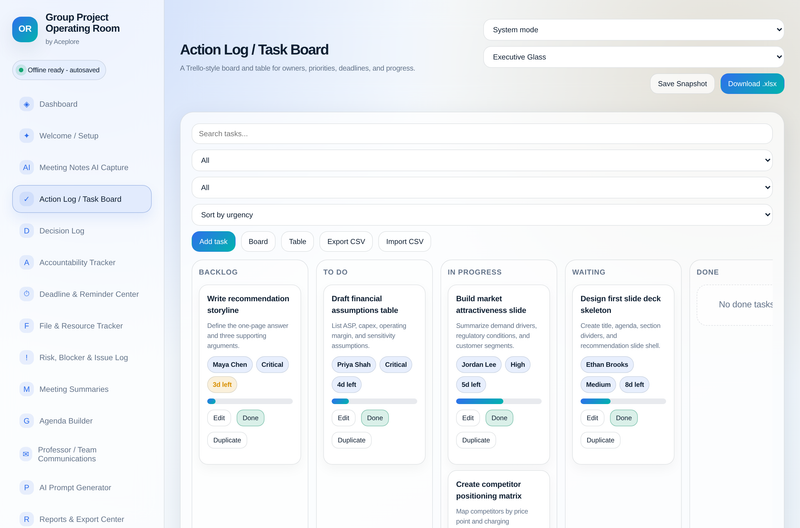Click the Import CSV button

[x=405, y=241]
